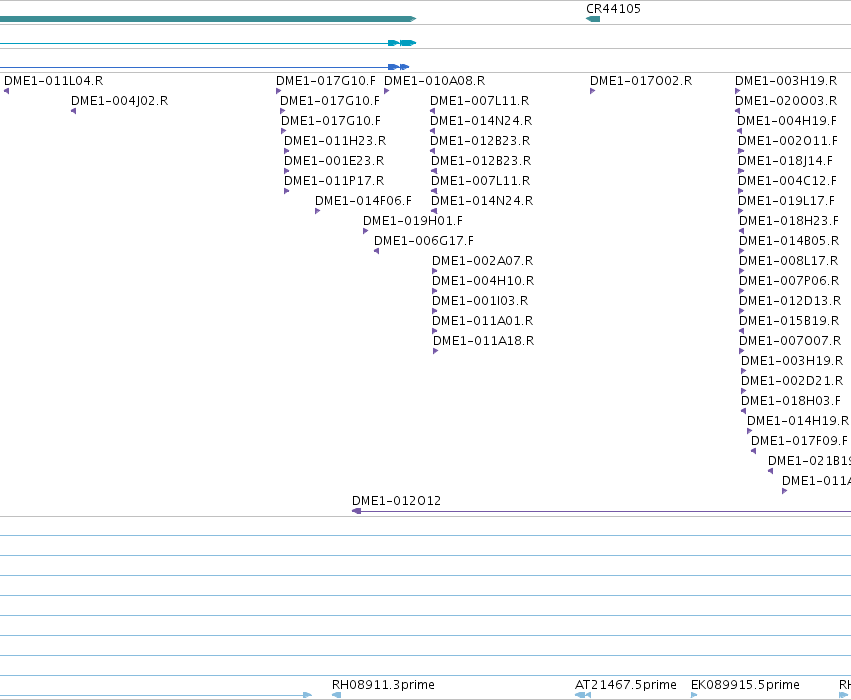This screenshot has height=700, width=851.
Task: Click the DME1-011L04.R label
Action: click(x=53, y=81)
